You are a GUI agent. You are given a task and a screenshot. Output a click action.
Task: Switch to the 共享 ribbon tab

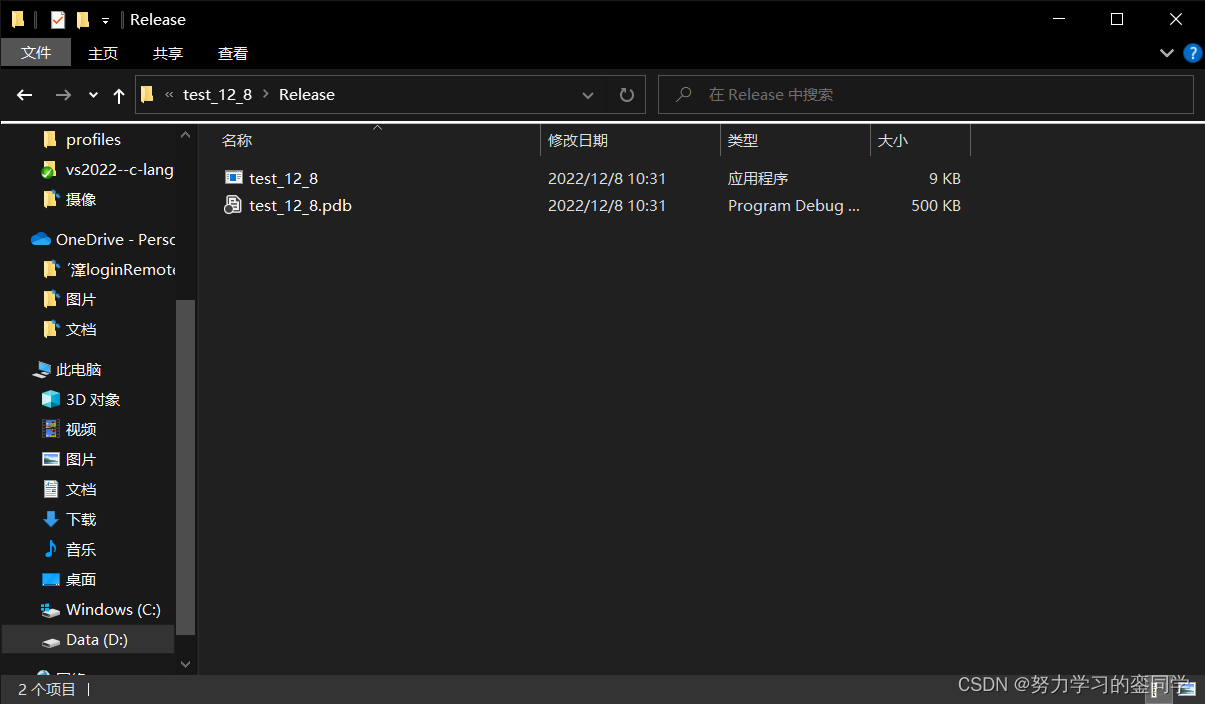tap(168, 53)
